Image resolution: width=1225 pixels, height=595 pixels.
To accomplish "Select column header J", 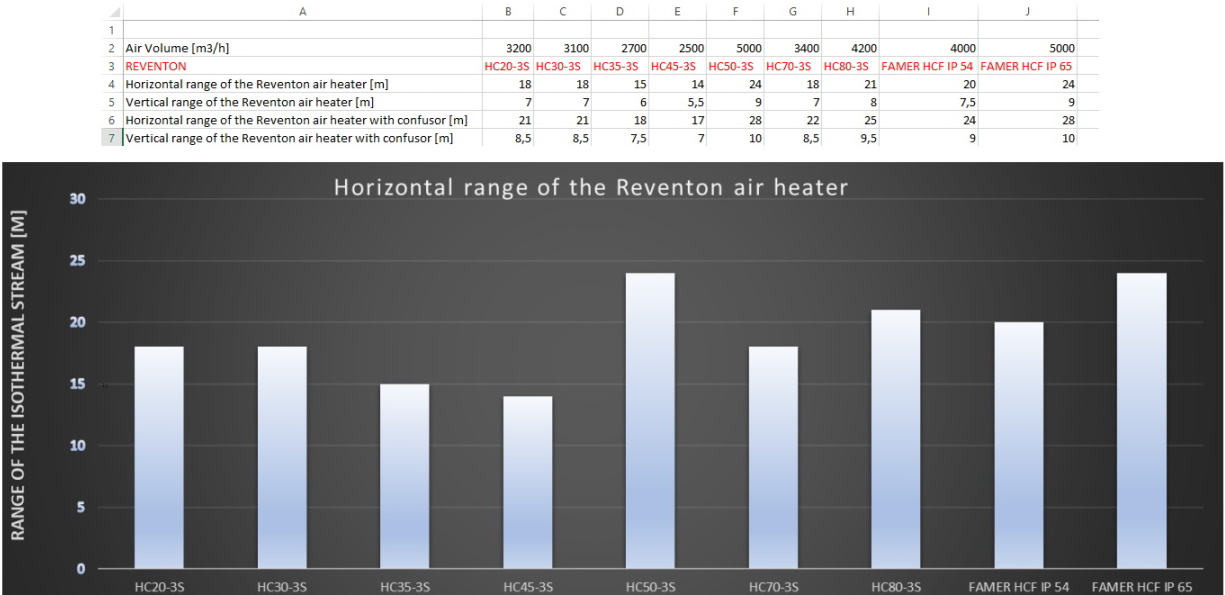I will (1028, 11).
